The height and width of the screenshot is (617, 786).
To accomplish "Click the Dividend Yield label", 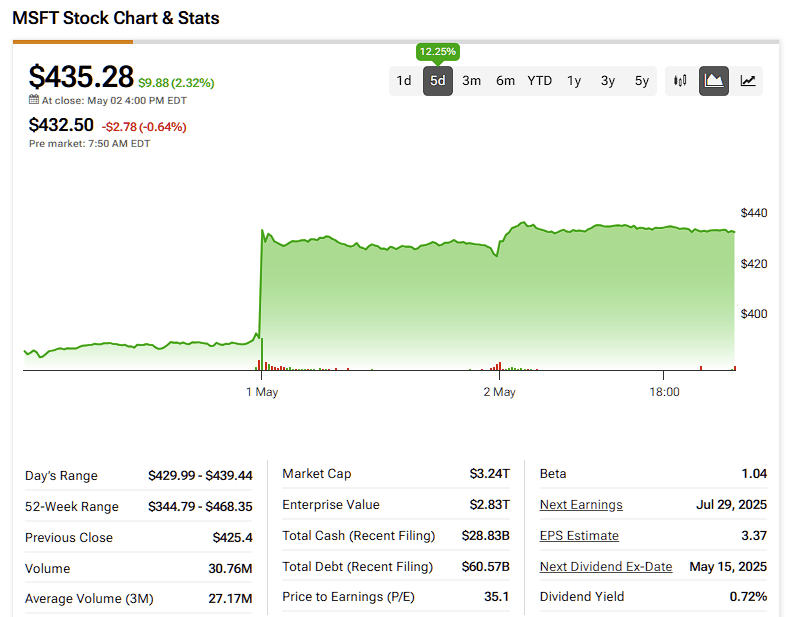I will (582, 596).
